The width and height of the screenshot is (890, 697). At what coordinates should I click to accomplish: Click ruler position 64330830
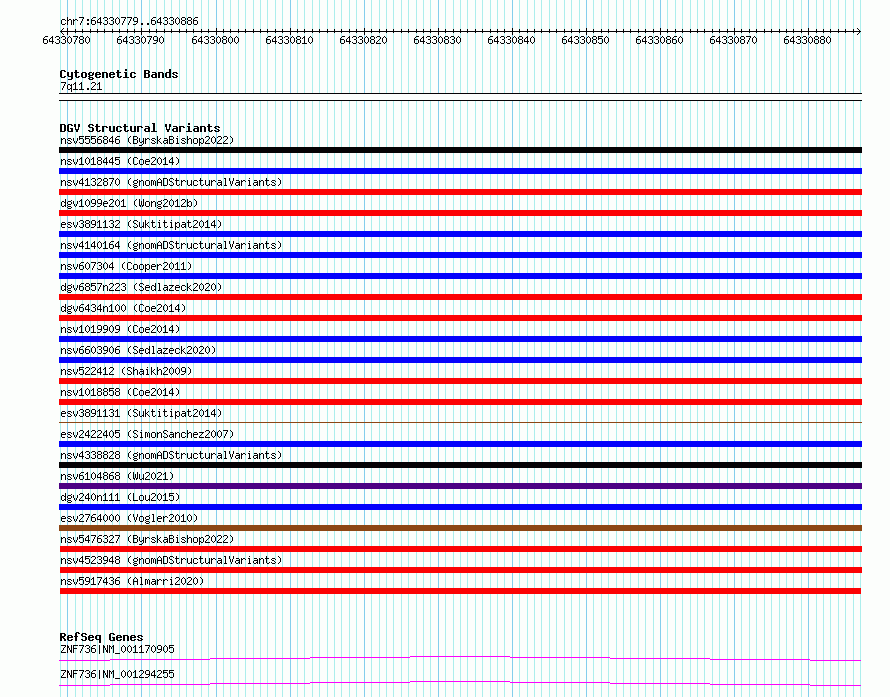437,40
